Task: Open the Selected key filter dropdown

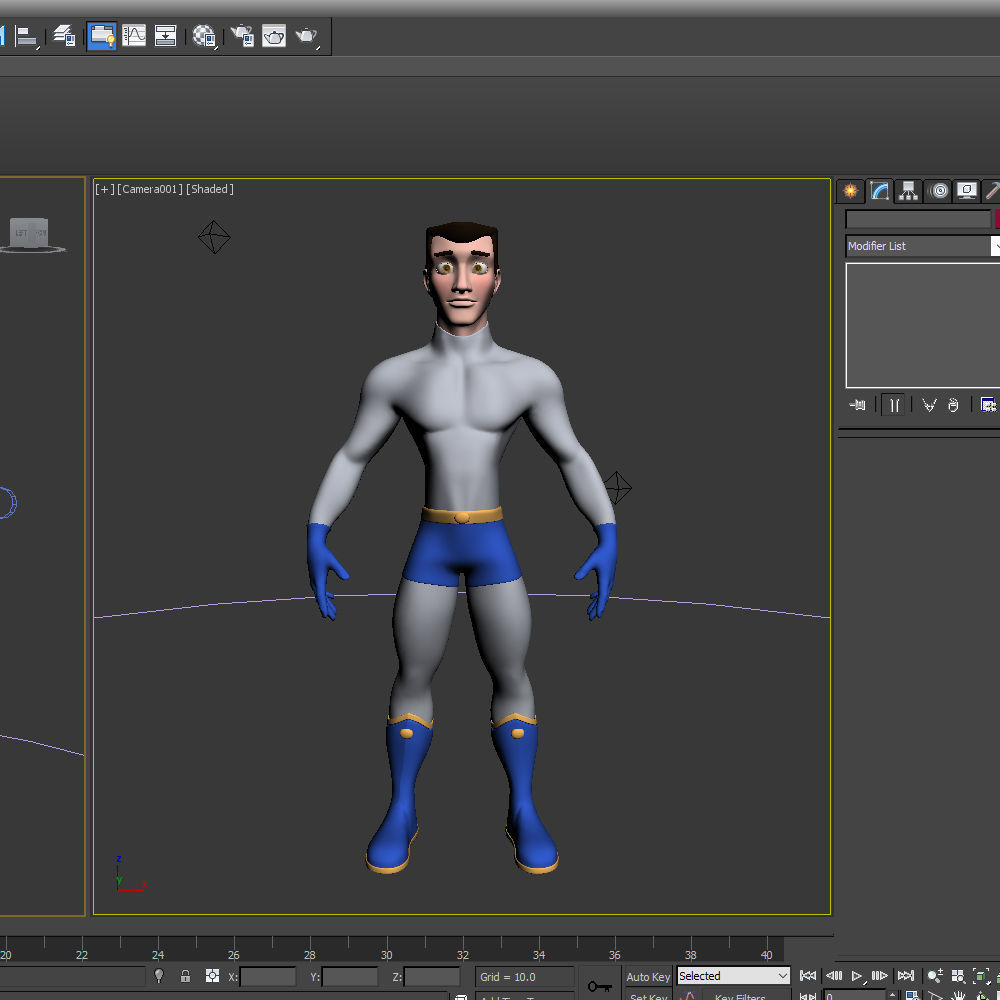Action: [x=733, y=976]
